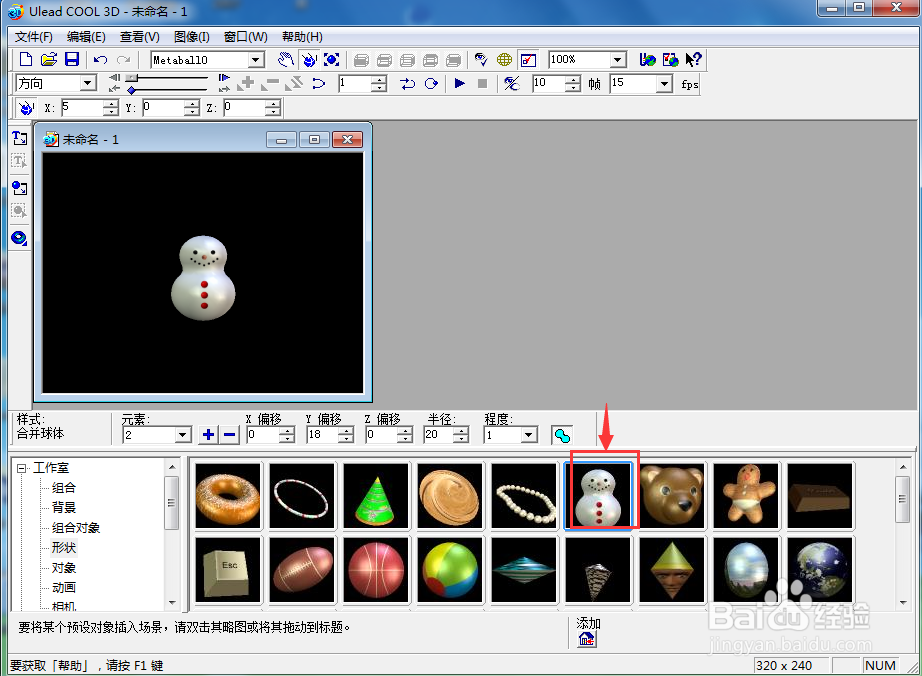Select 组合对象 in the tree
The height and width of the screenshot is (676, 922).
(x=76, y=528)
